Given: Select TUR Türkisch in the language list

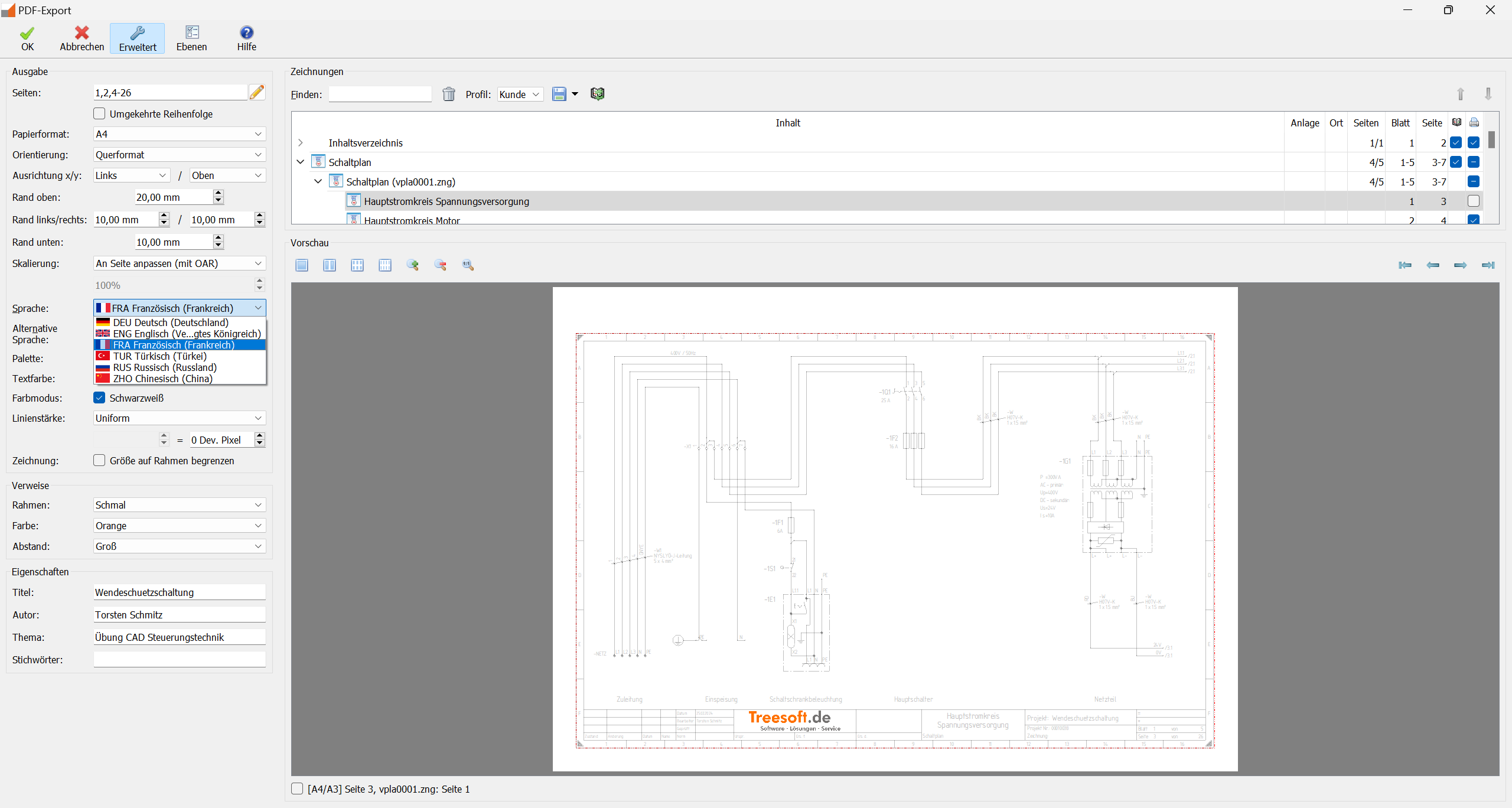Looking at the screenshot, I should 159,356.
